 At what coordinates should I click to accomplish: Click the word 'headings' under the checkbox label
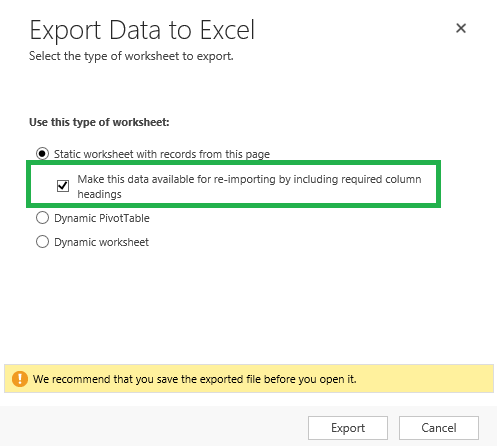tap(99, 194)
